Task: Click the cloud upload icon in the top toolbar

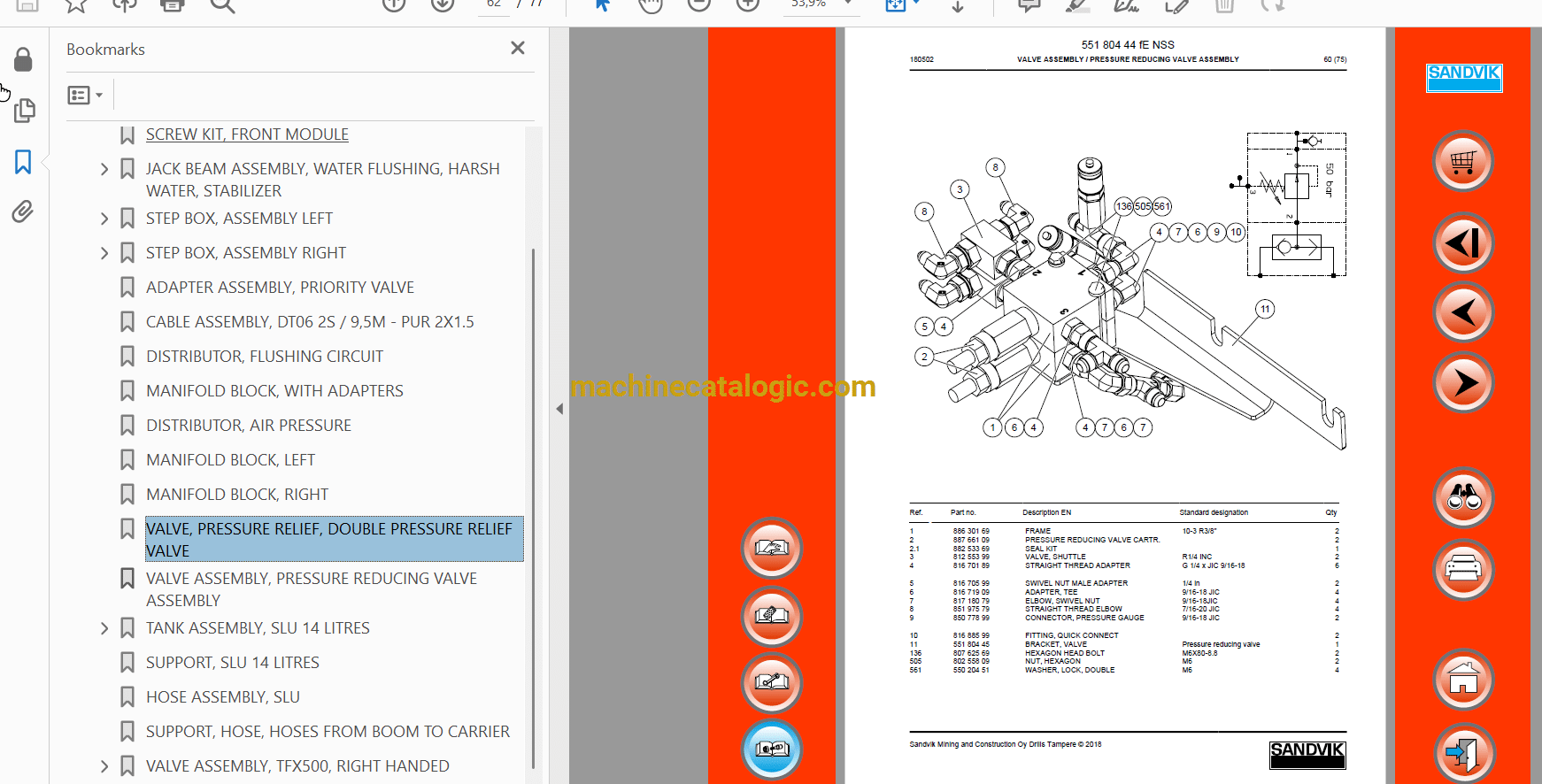Action: 124,4
